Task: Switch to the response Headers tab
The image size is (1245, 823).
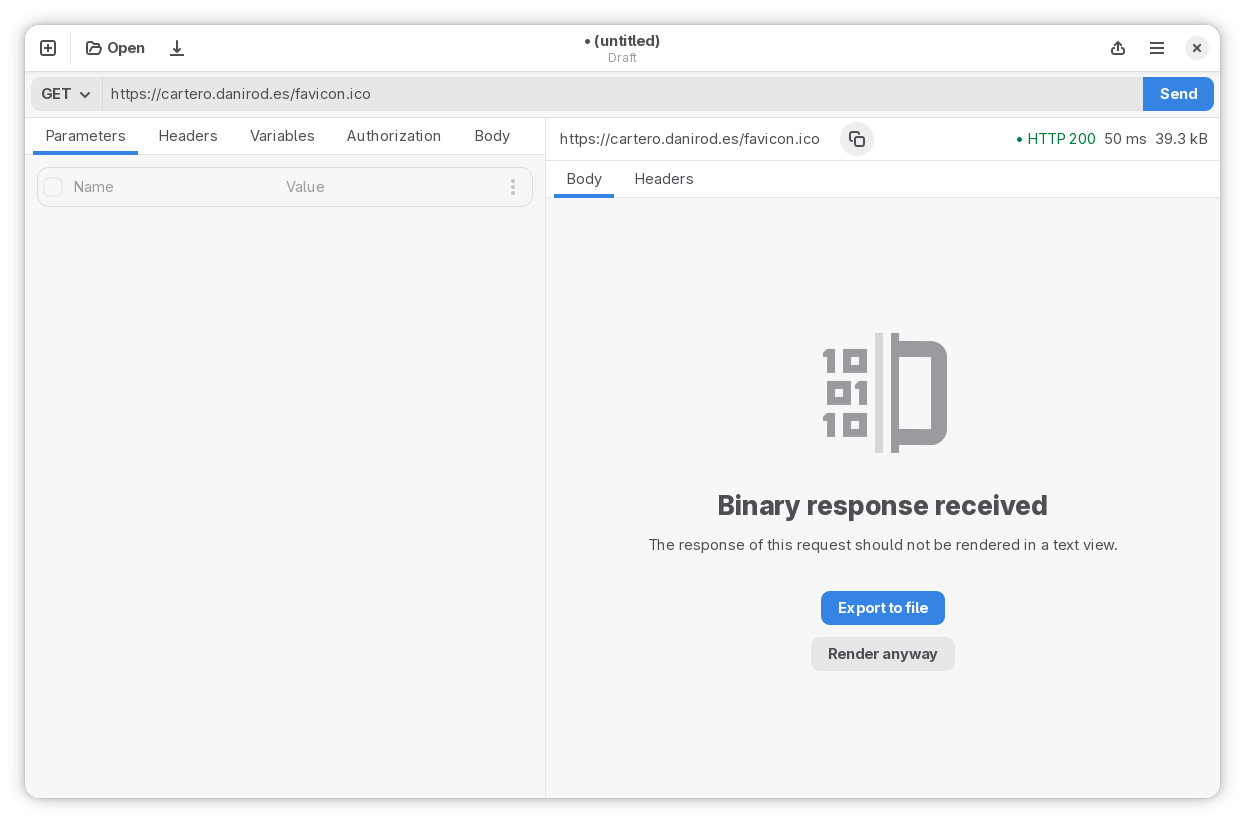Action: (x=663, y=179)
